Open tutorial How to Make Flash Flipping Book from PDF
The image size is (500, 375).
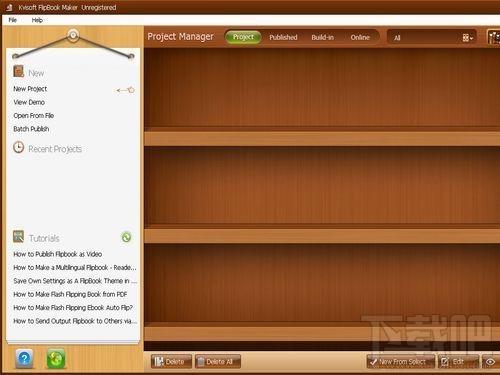point(70,294)
